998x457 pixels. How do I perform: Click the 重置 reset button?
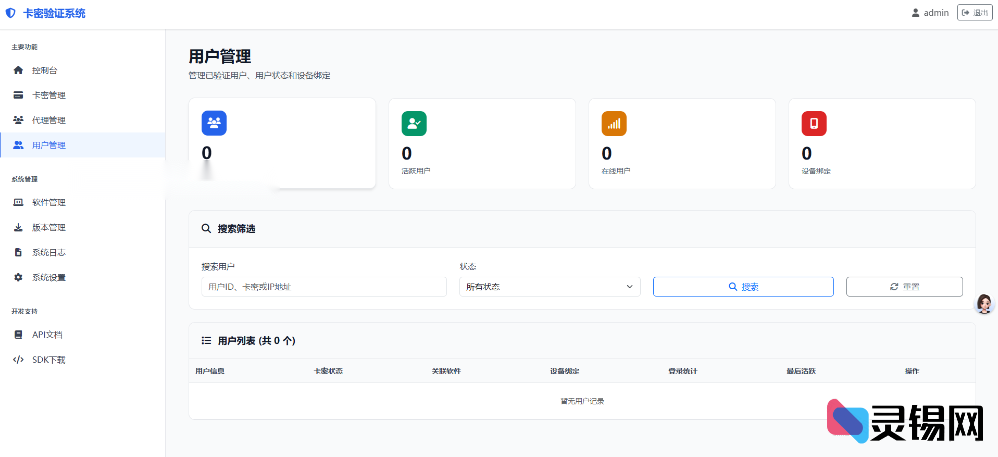(904, 287)
